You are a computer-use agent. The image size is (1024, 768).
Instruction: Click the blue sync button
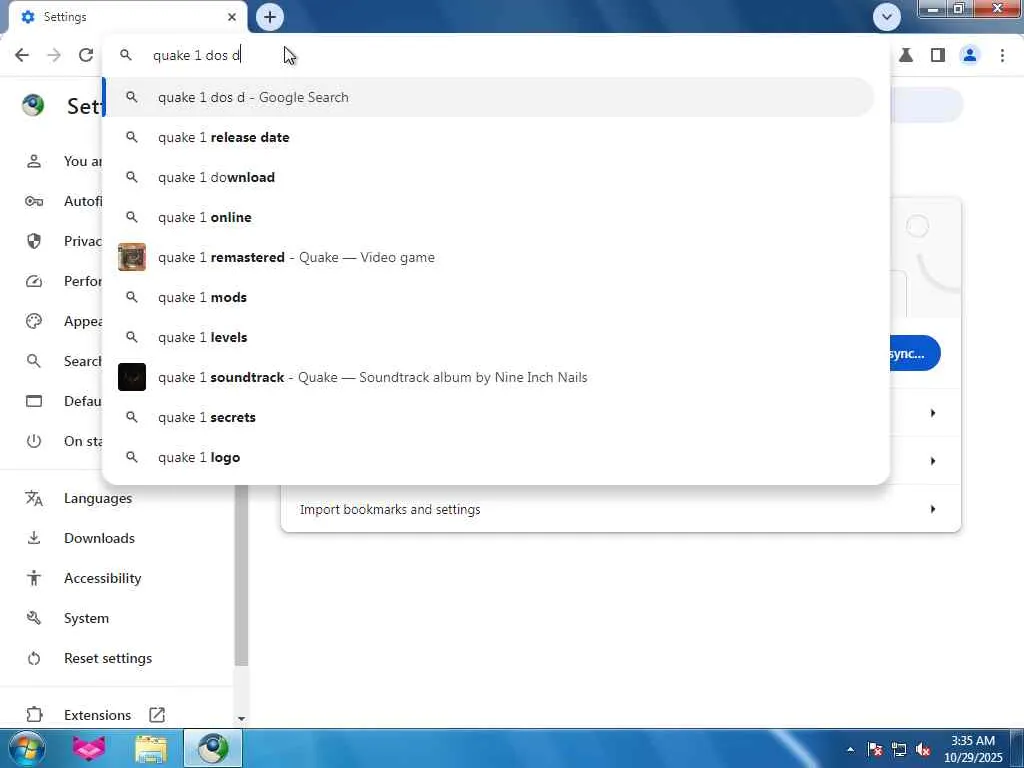(x=914, y=353)
